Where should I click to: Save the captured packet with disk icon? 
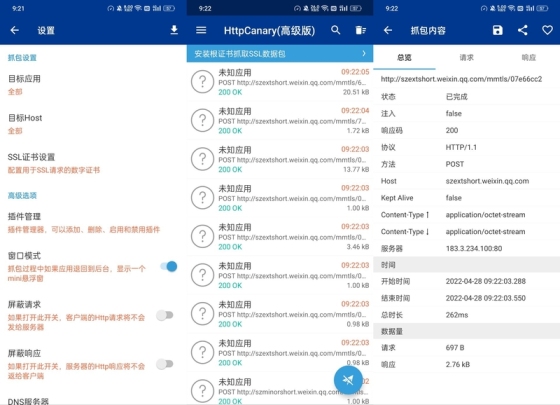coord(498,30)
